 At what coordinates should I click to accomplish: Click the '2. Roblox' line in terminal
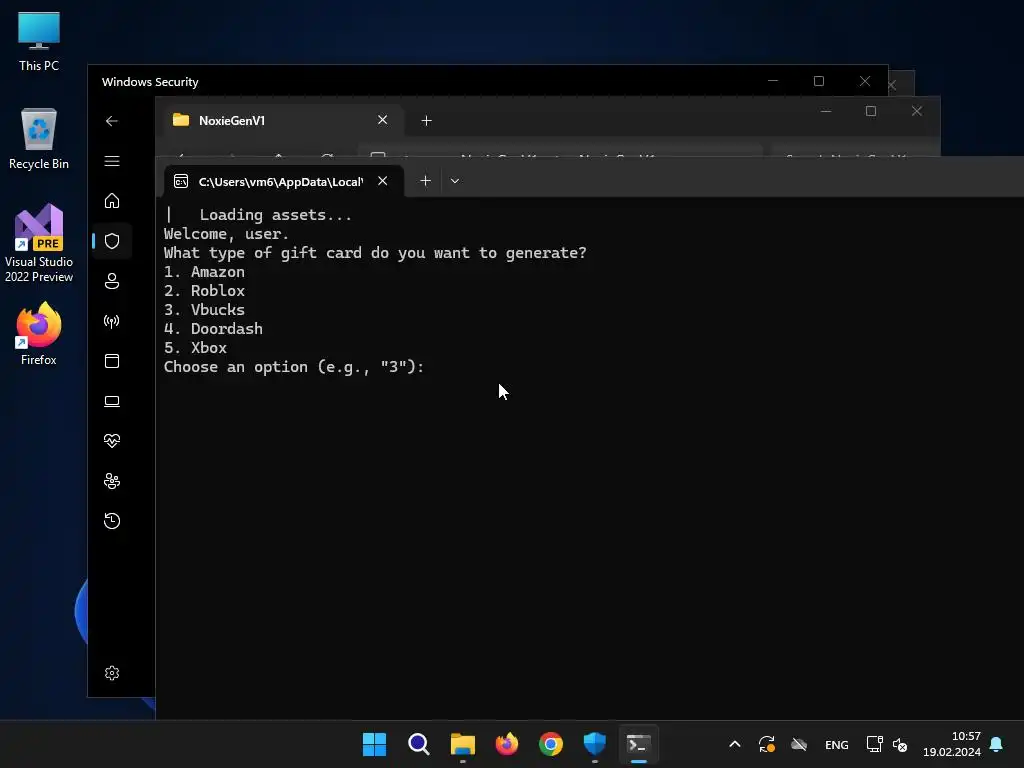(x=204, y=291)
